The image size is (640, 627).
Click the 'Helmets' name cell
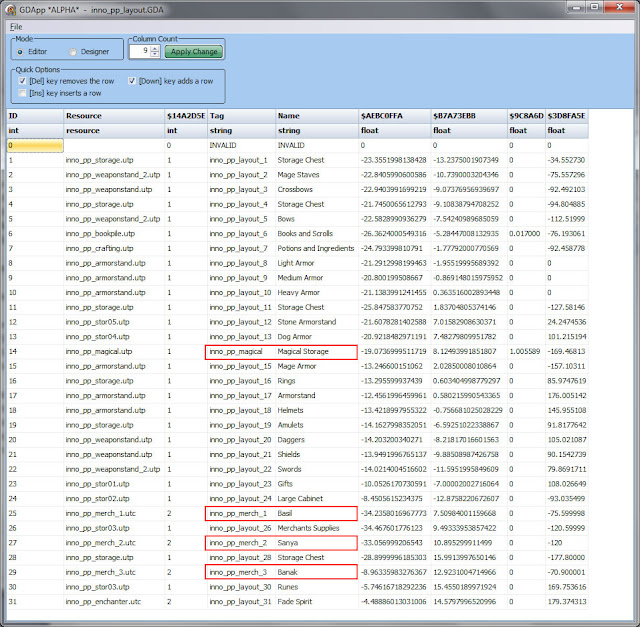(317, 410)
